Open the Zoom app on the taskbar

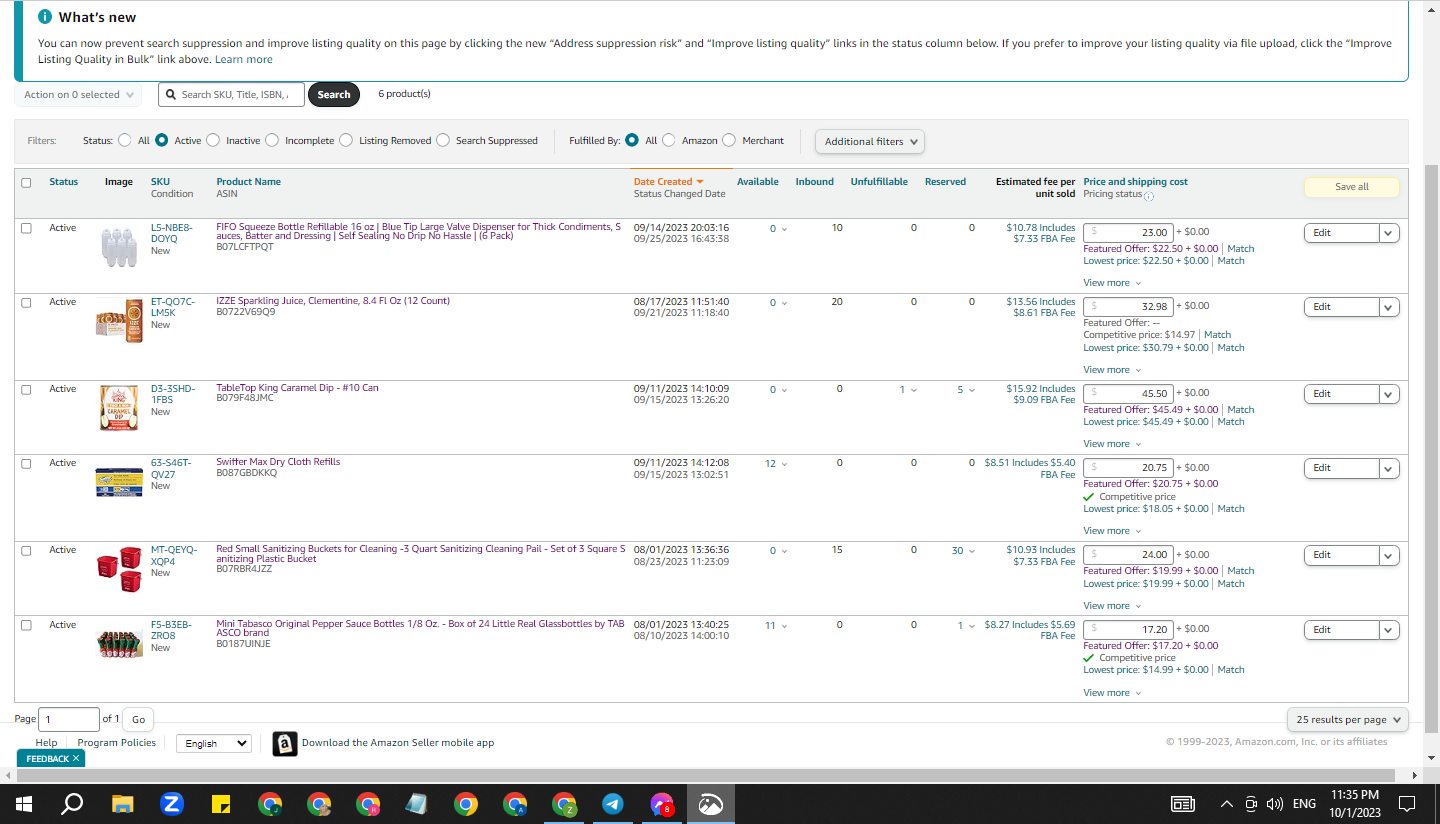[x=171, y=803]
